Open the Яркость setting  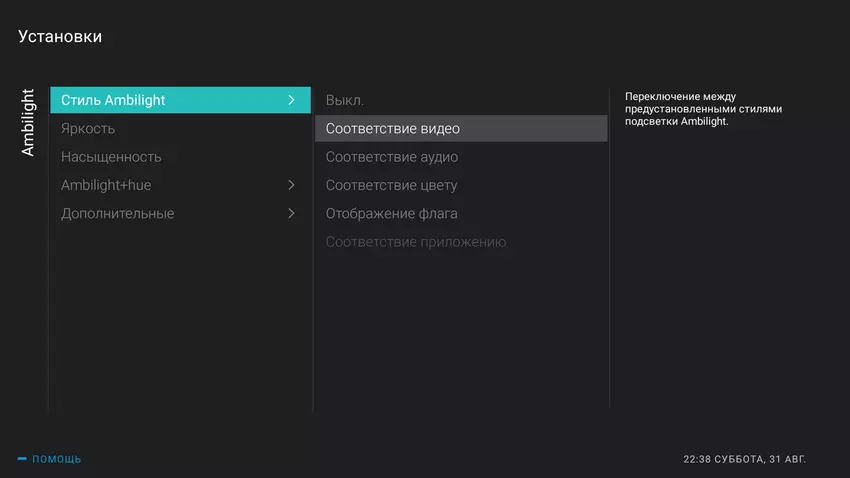[88, 129]
